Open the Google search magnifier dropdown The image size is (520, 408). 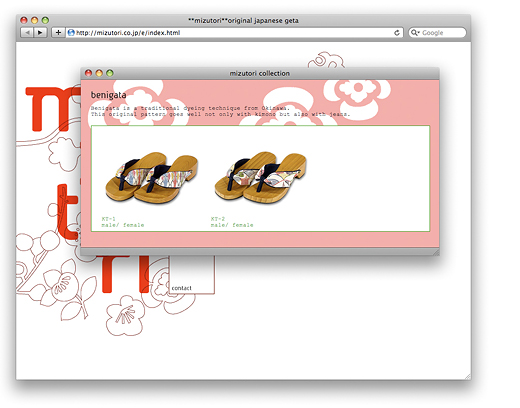tap(415, 33)
